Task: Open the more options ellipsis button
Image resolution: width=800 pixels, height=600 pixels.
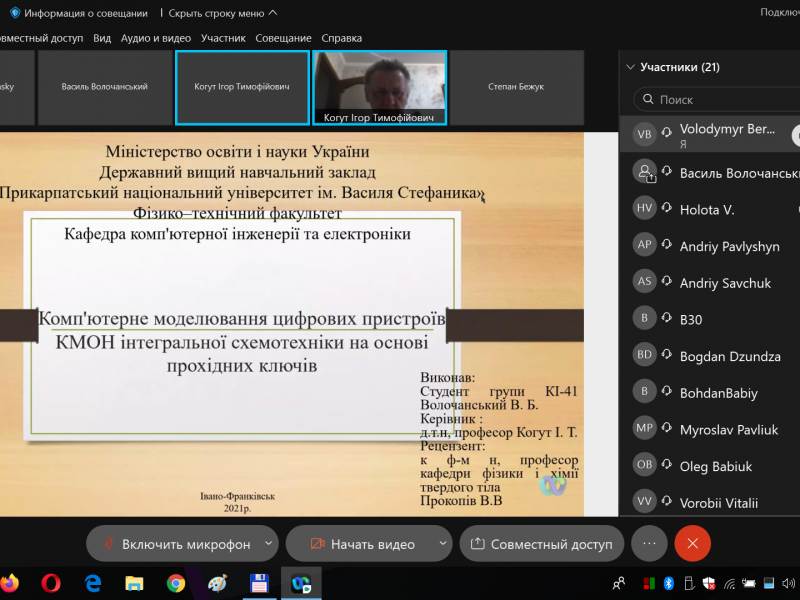Action: click(x=648, y=544)
